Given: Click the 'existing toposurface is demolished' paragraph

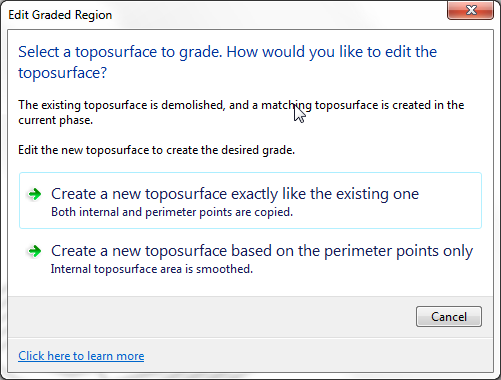Looking at the screenshot, I should pyautogui.click(x=241, y=112).
